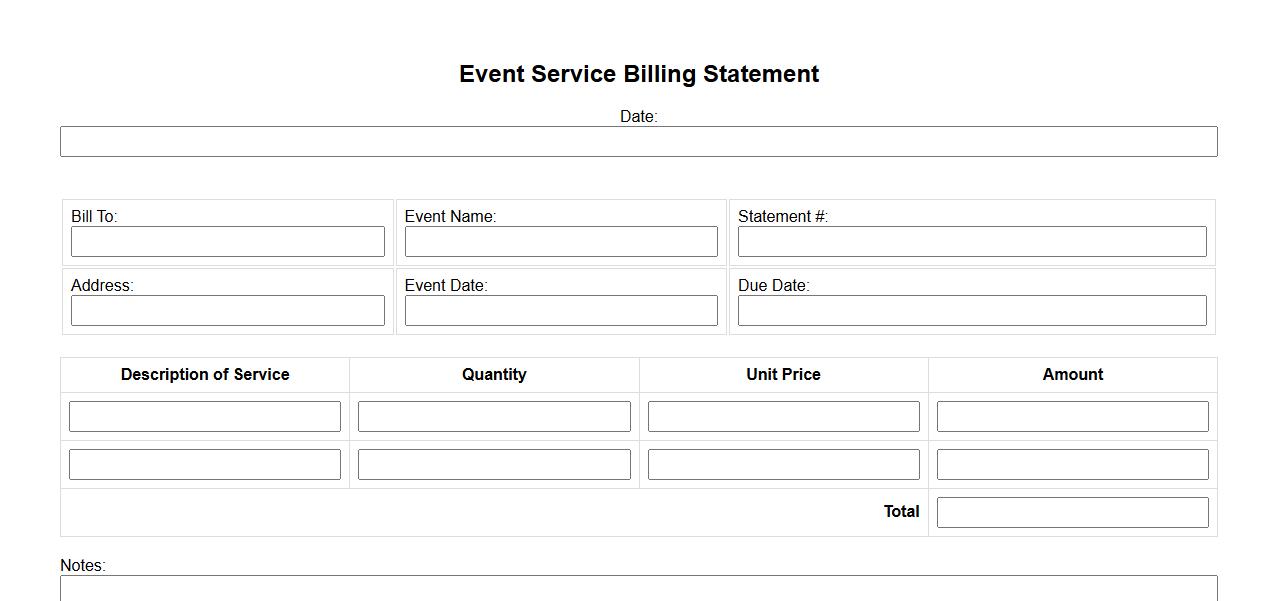Click the Statement # field

coord(971,242)
